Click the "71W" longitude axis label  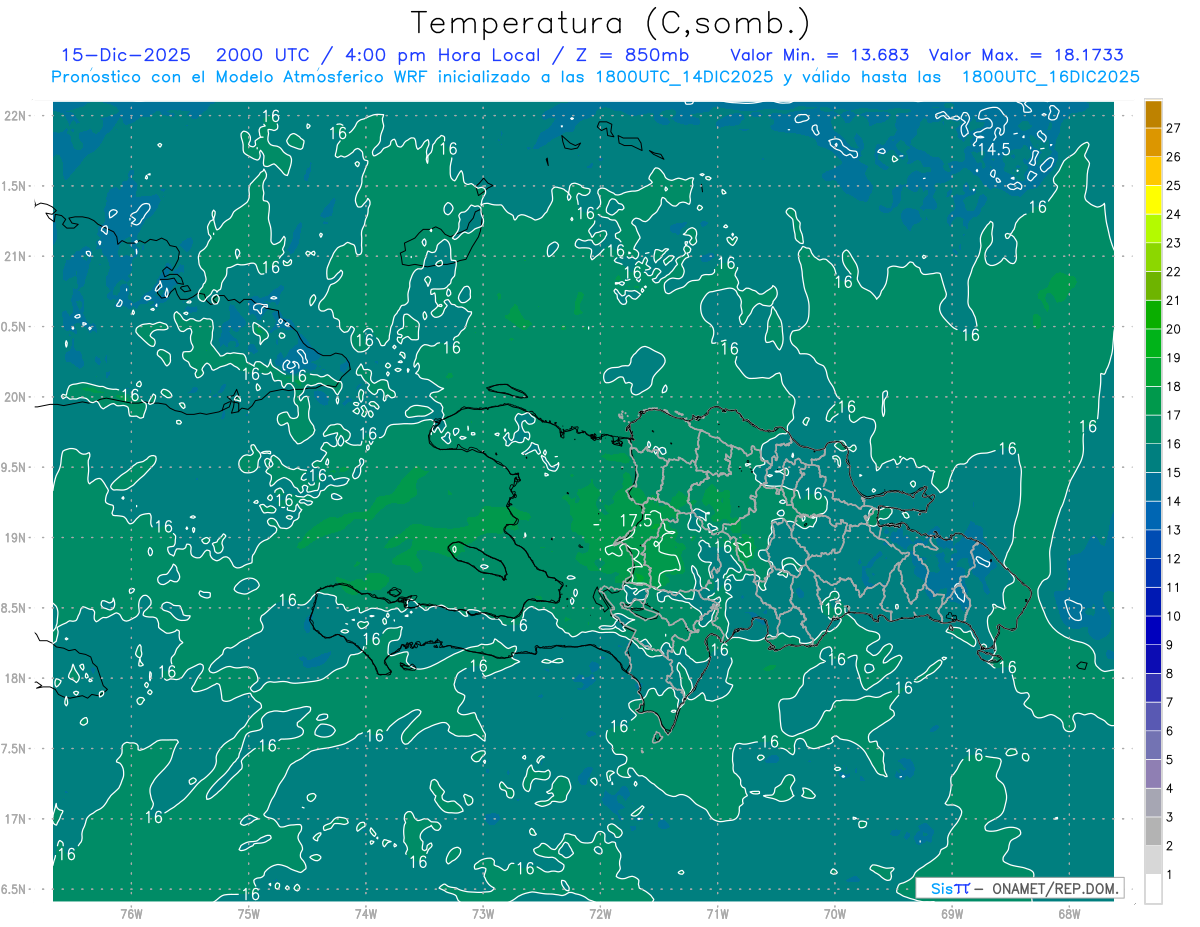point(717,914)
